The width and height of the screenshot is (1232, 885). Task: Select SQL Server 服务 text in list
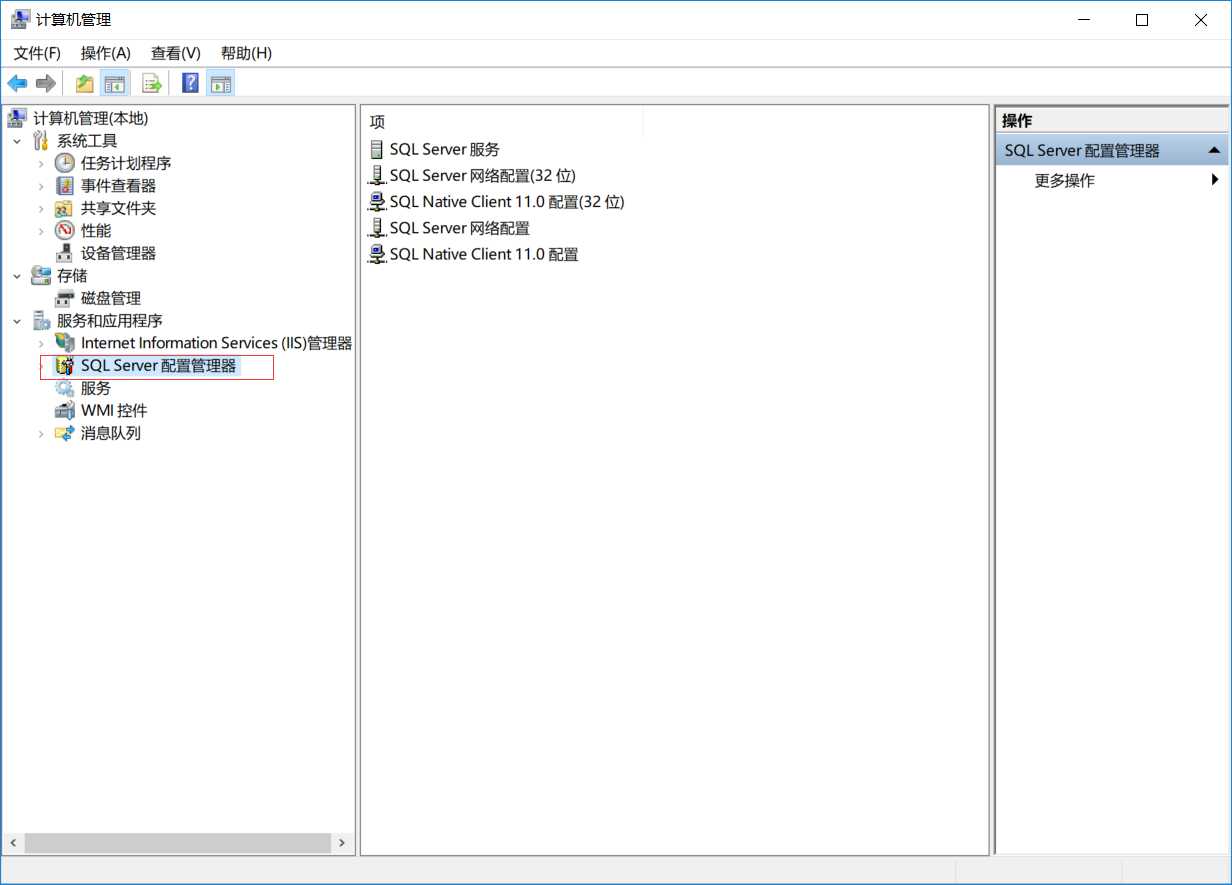click(445, 149)
